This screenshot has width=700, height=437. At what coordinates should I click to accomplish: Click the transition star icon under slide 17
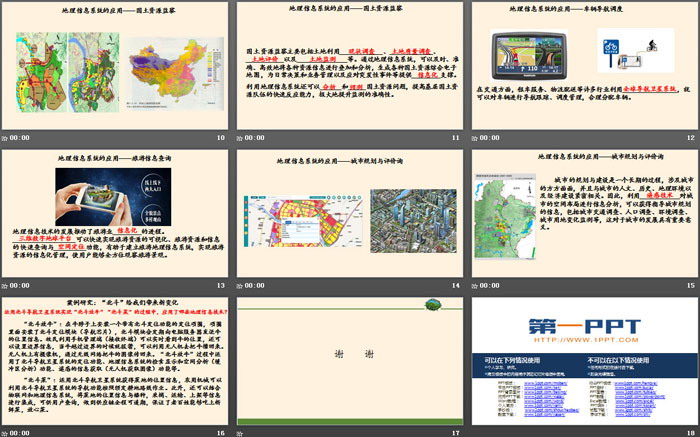pos(240,432)
